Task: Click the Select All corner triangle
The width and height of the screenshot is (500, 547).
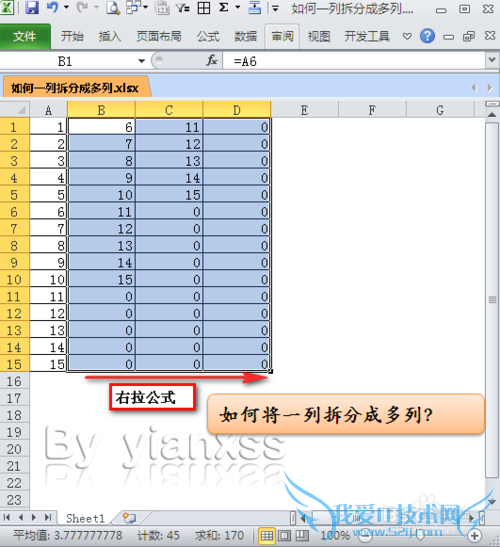Action: tap(15, 110)
